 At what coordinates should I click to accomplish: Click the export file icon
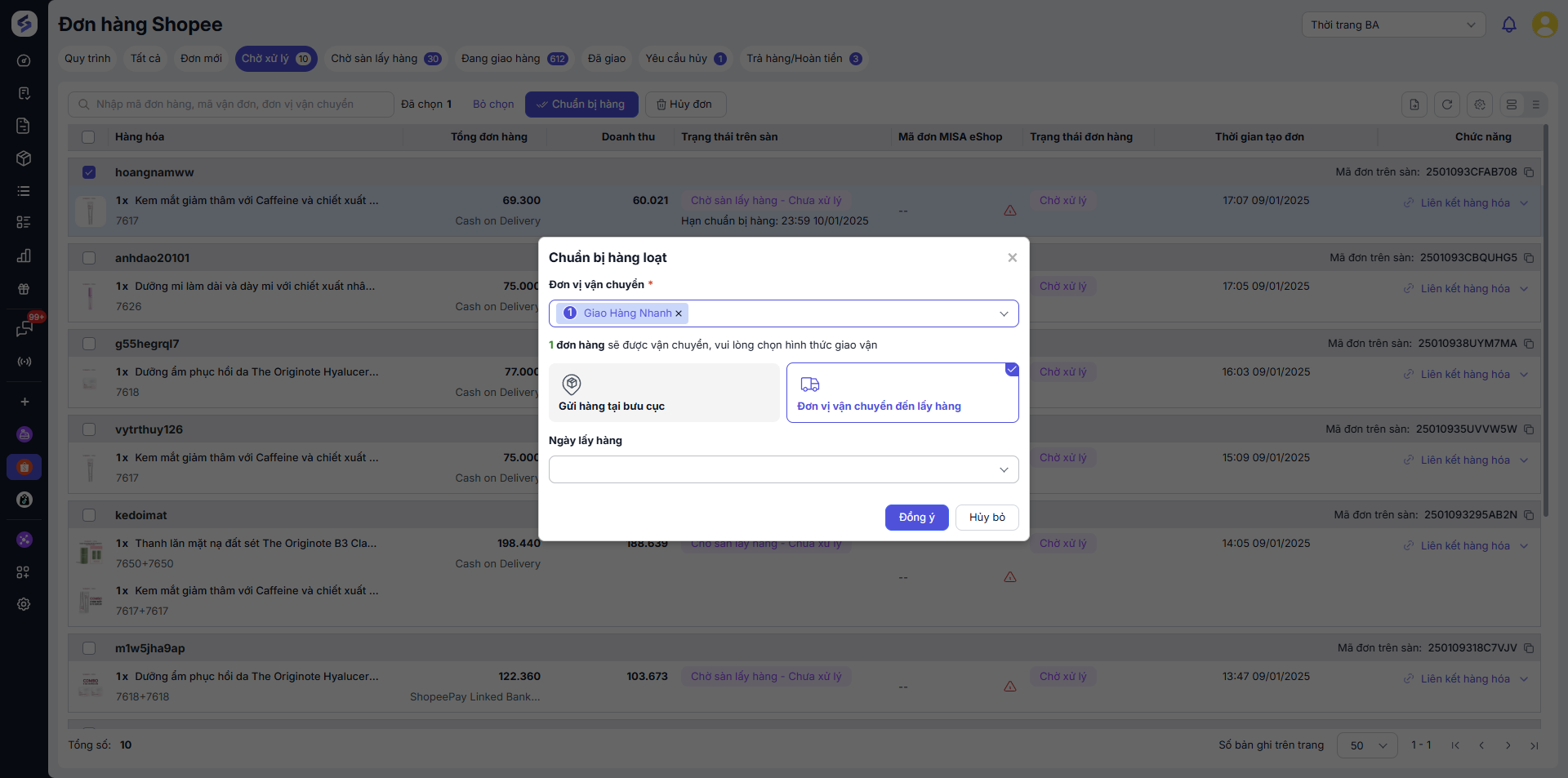click(x=1414, y=104)
